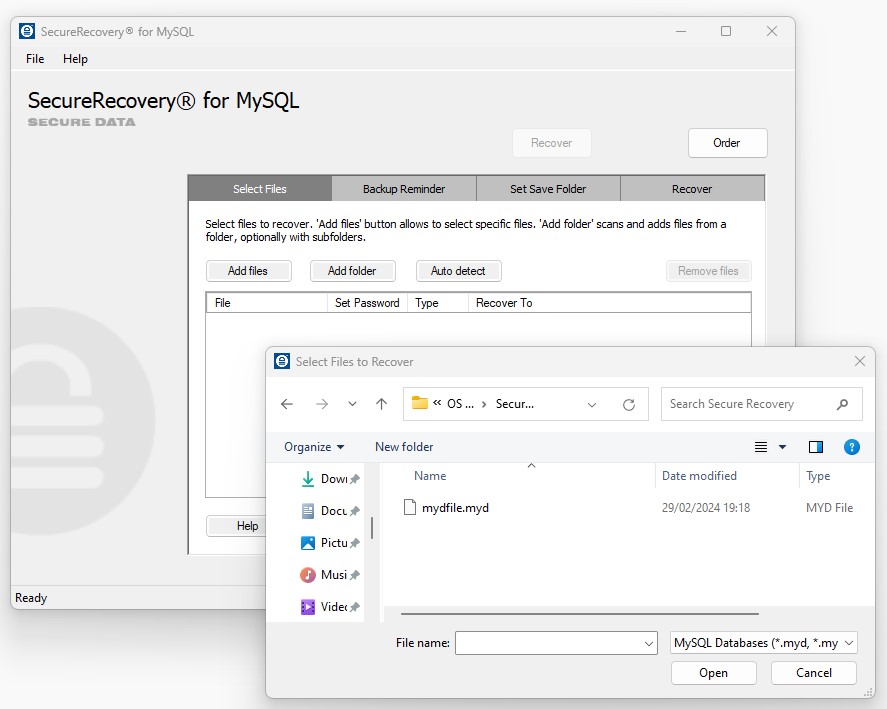Switch to the Set Save Folder tab
The width and height of the screenshot is (887, 709).
[548, 189]
